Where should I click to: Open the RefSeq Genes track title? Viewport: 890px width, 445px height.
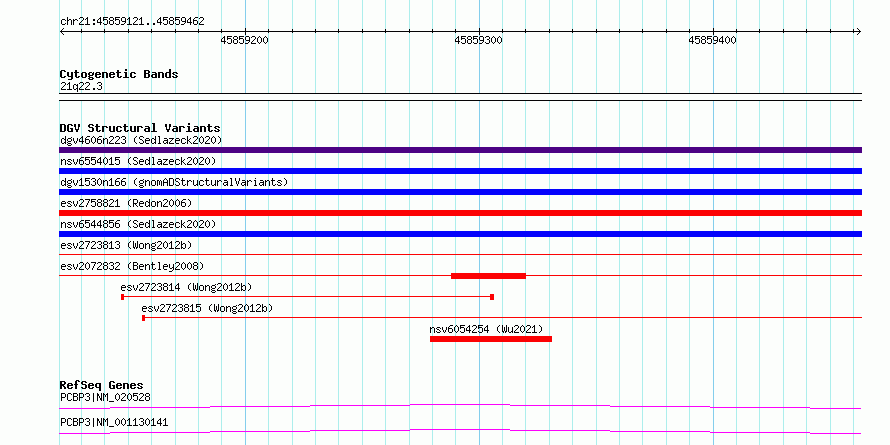coord(102,385)
